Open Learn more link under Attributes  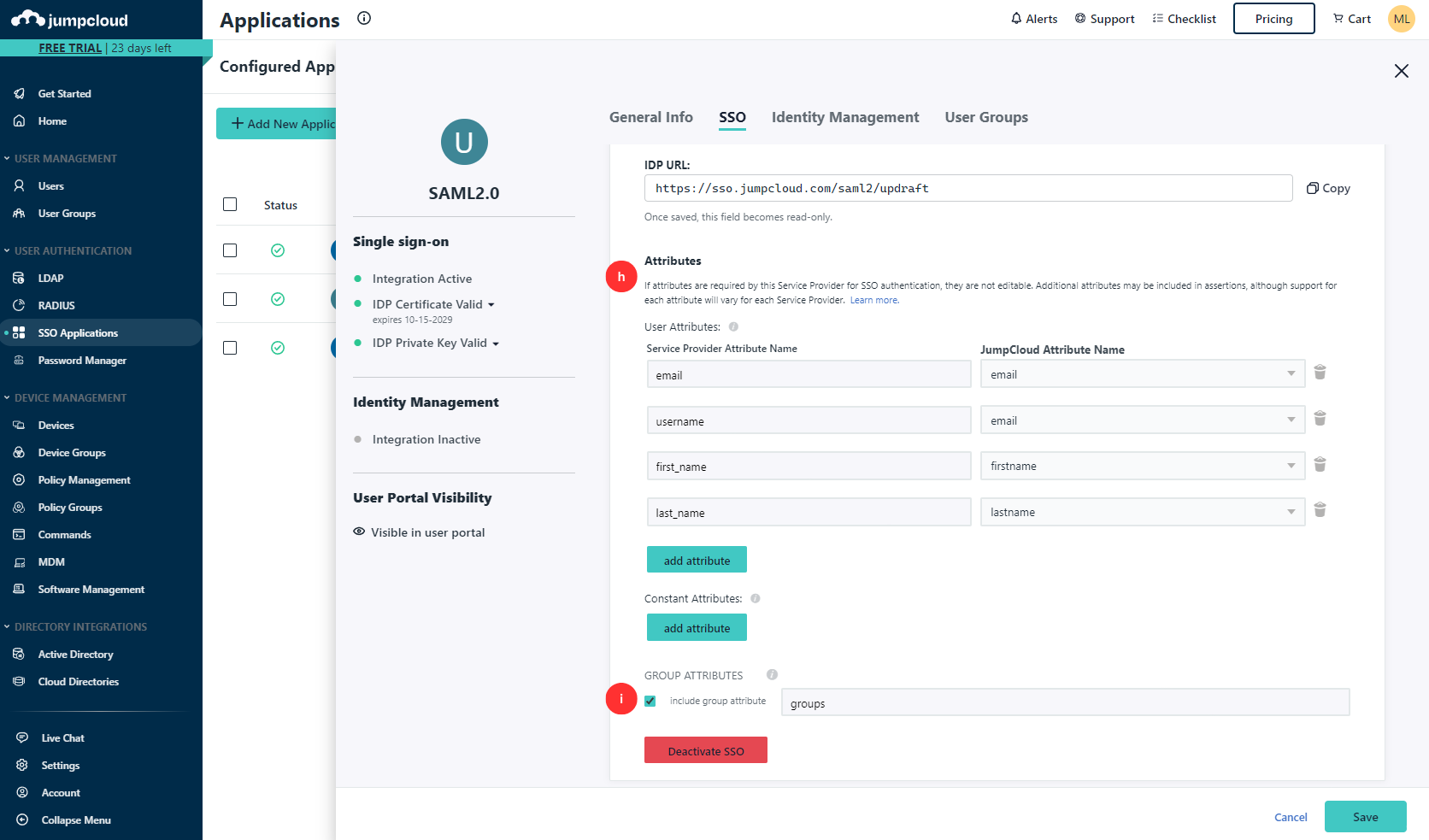(x=873, y=301)
